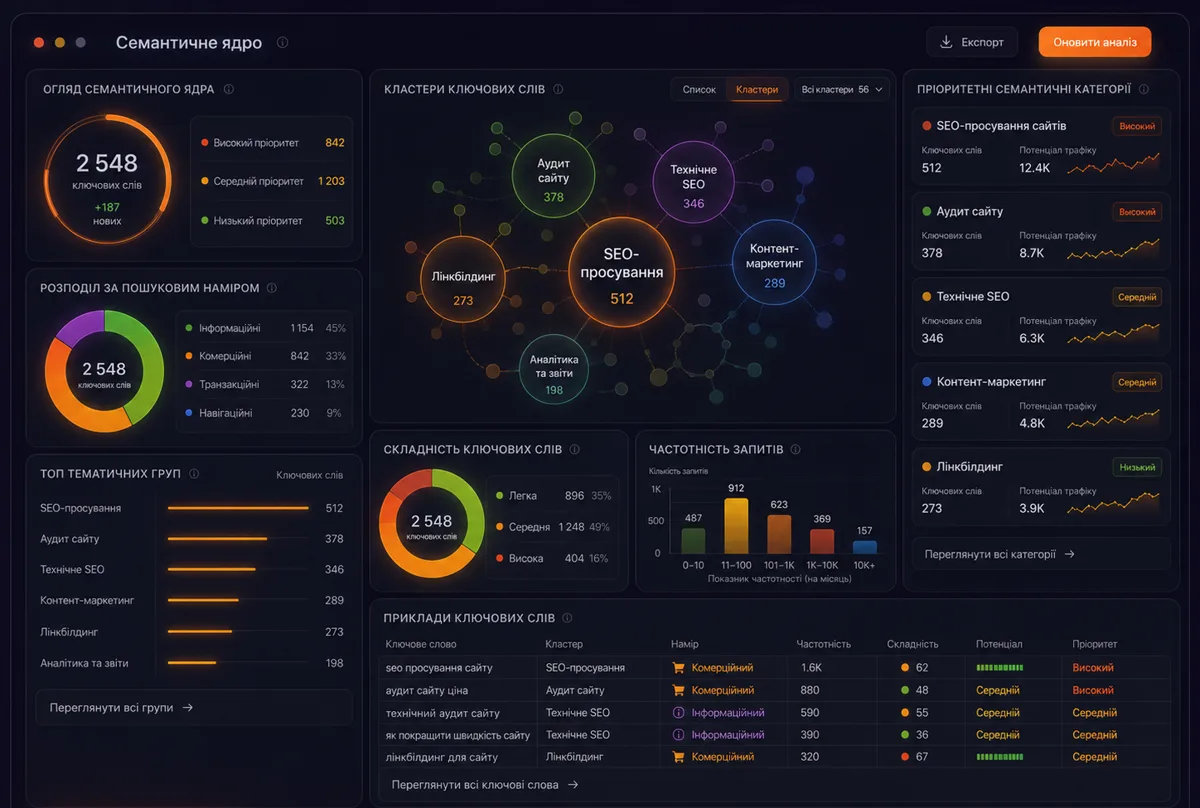This screenshot has width=1200, height=808.
Task: Click info icon beside Розподіл за пошуковим наміром
Action: pos(272,288)
